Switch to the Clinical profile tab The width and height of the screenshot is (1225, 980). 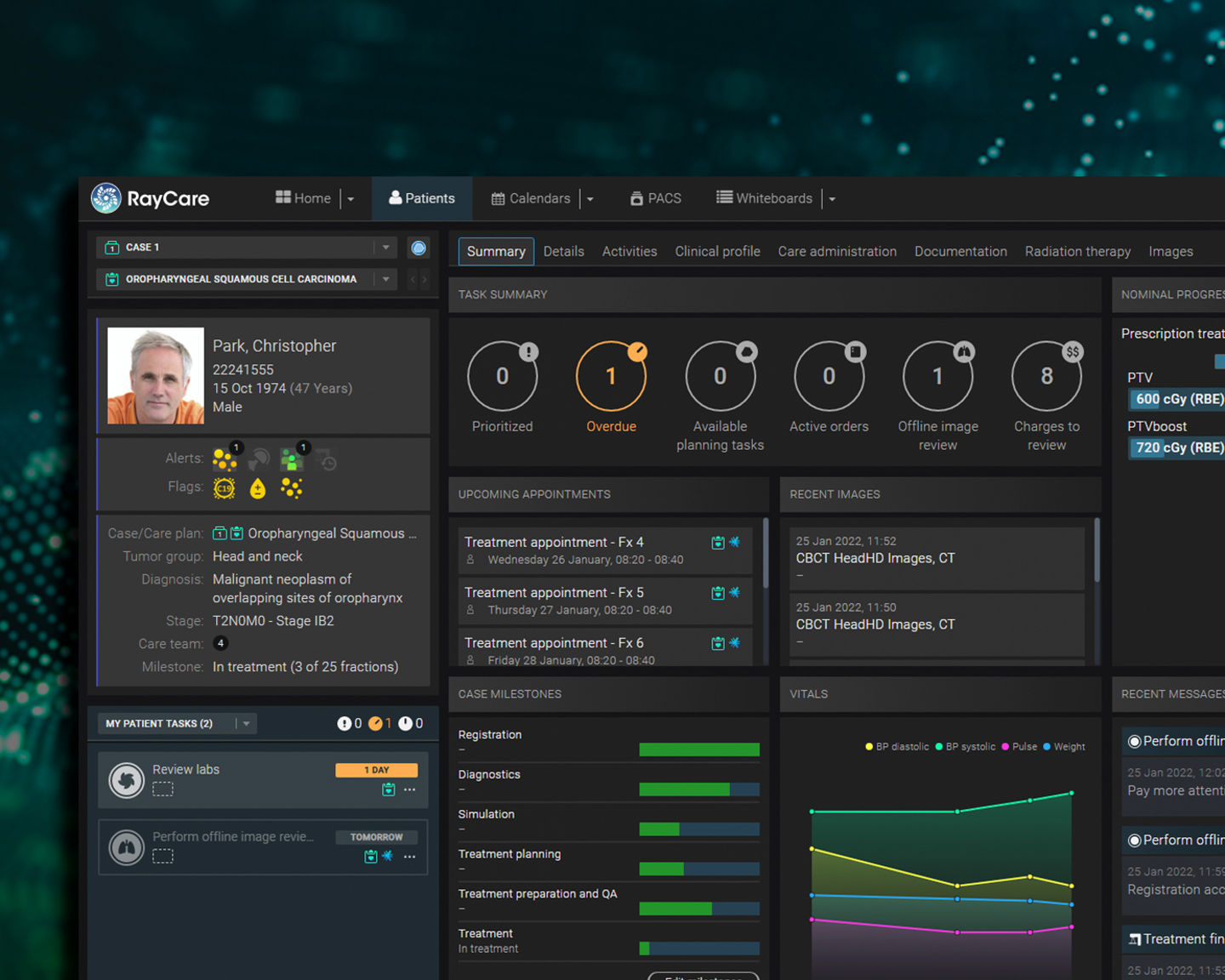click(x=717, y=252)
